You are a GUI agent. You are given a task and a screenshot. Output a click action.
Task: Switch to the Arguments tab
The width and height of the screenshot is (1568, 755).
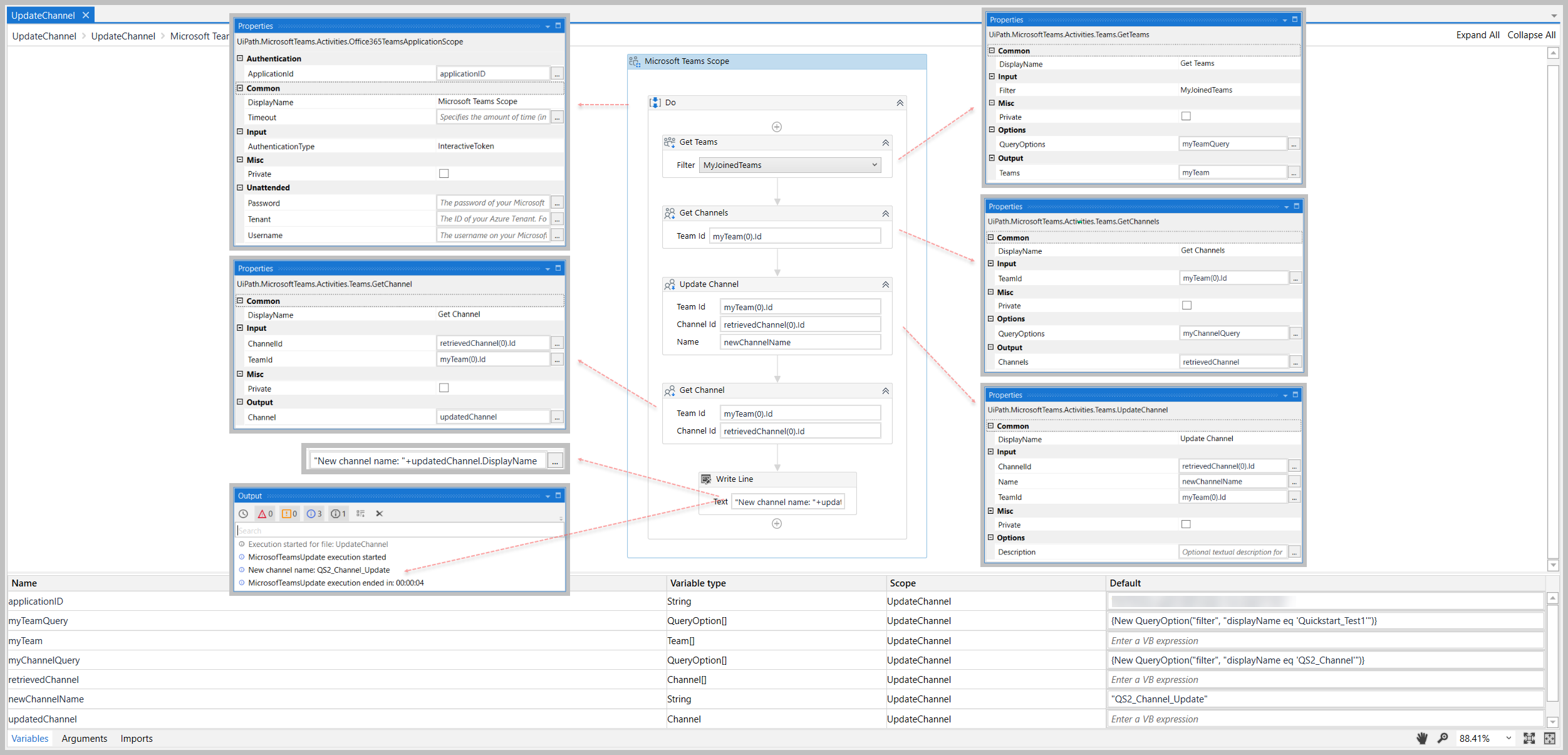(85, 739)
